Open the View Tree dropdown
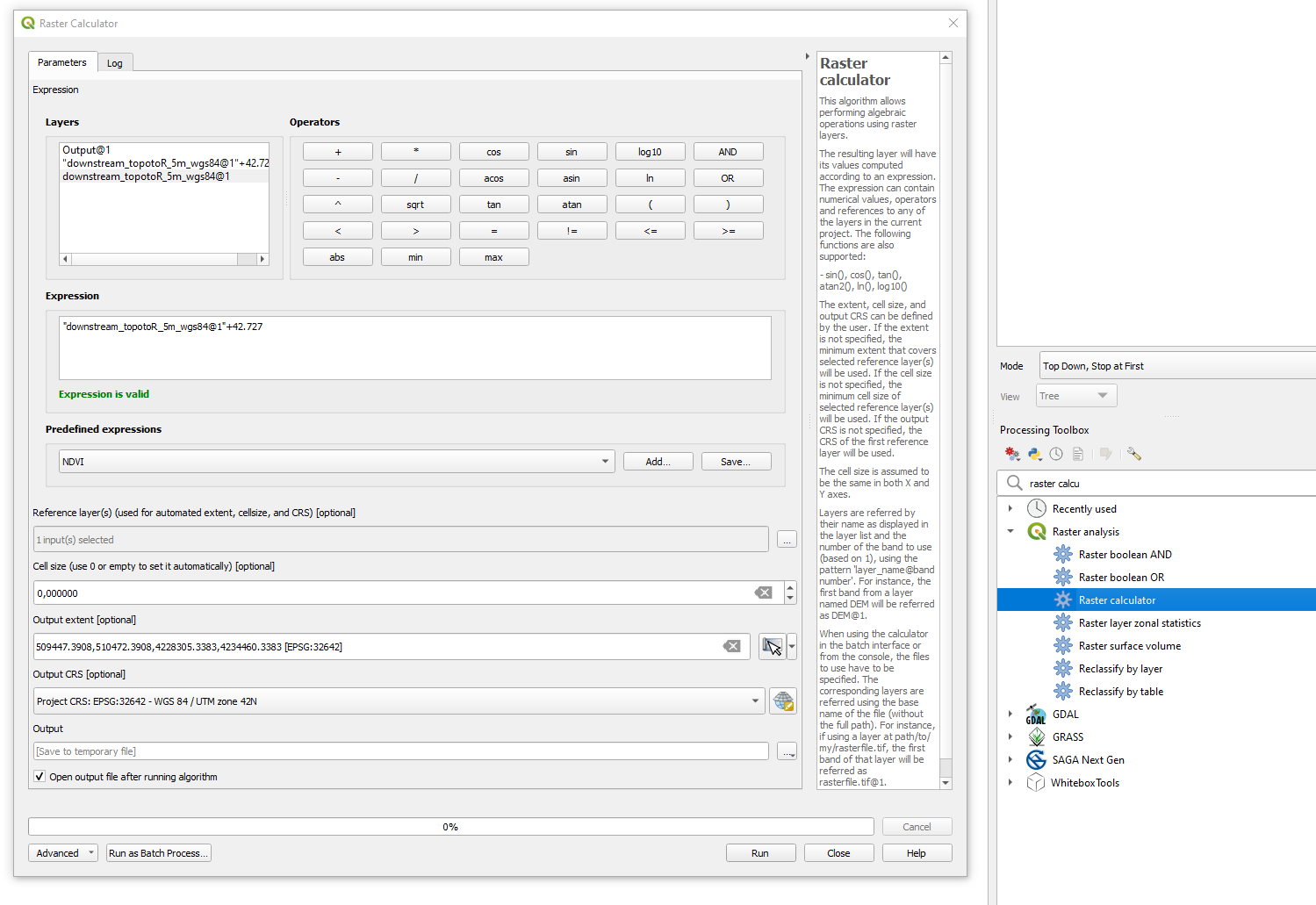Image resolution: width=1316 pixels, height=905 pixels. pos(1076,396)
